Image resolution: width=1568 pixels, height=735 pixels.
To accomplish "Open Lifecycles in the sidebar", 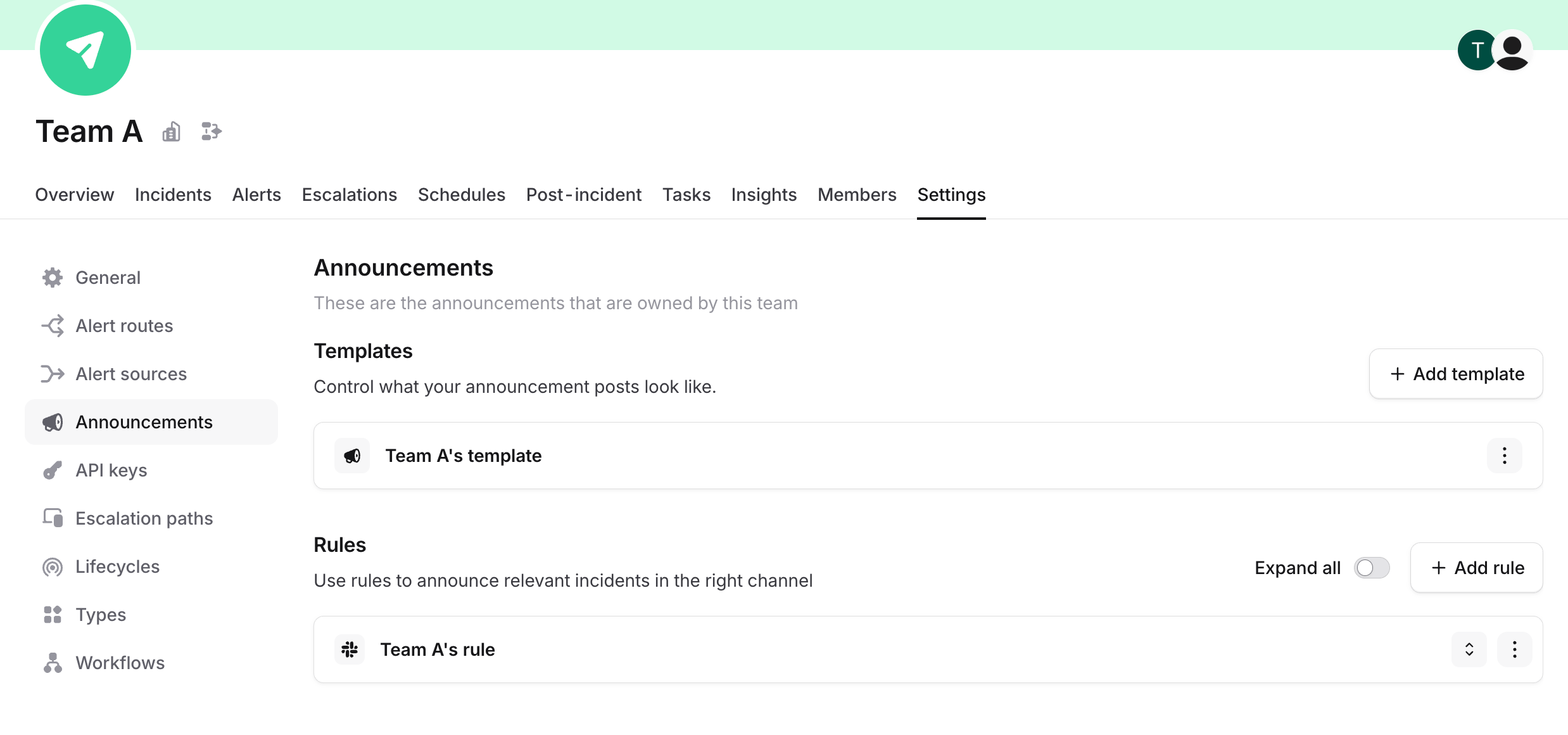I will 151,566.
